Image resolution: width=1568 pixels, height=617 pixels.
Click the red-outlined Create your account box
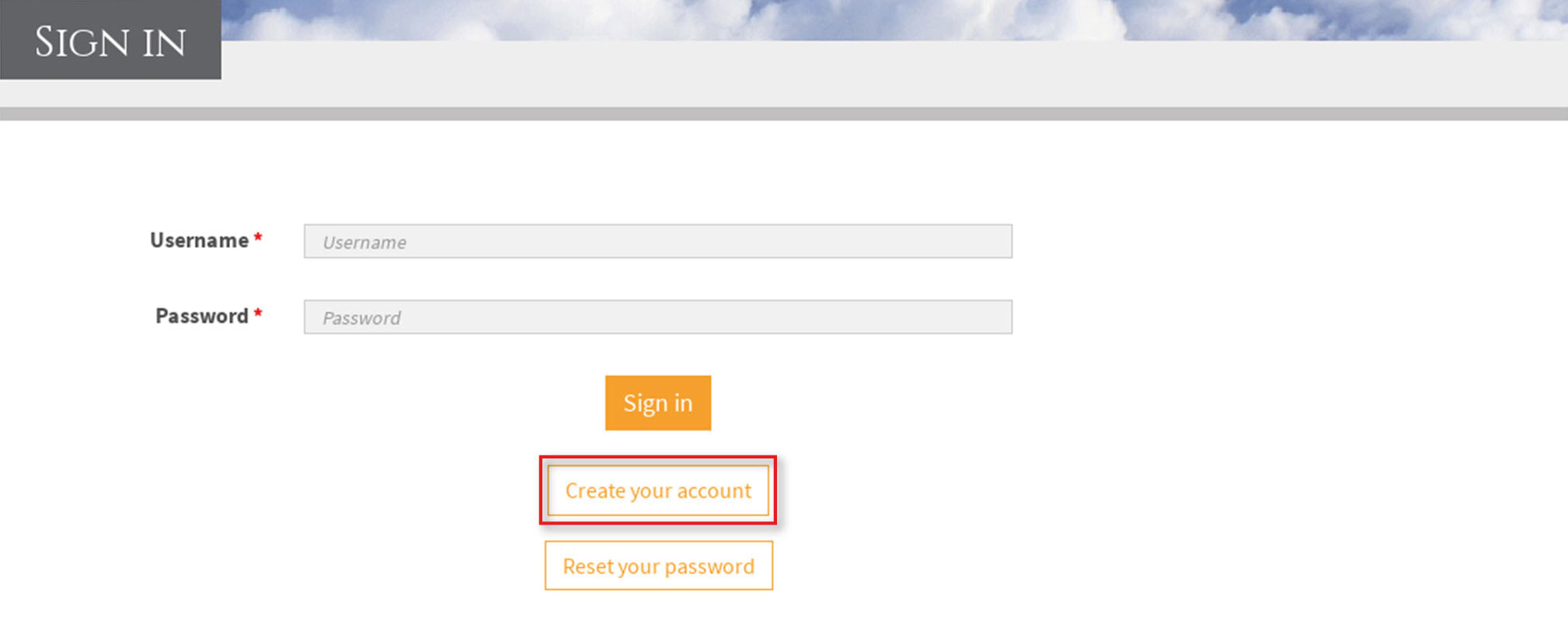coord(657,490)
